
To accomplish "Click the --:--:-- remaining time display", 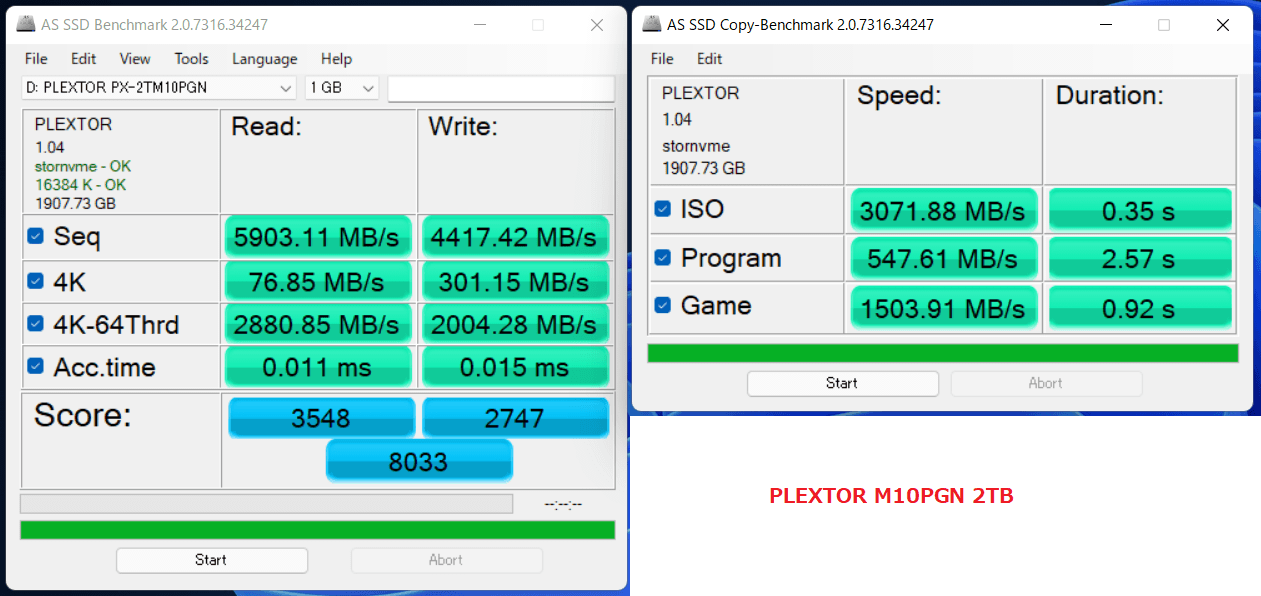I will pyautogui.click(x=563, y=504).
